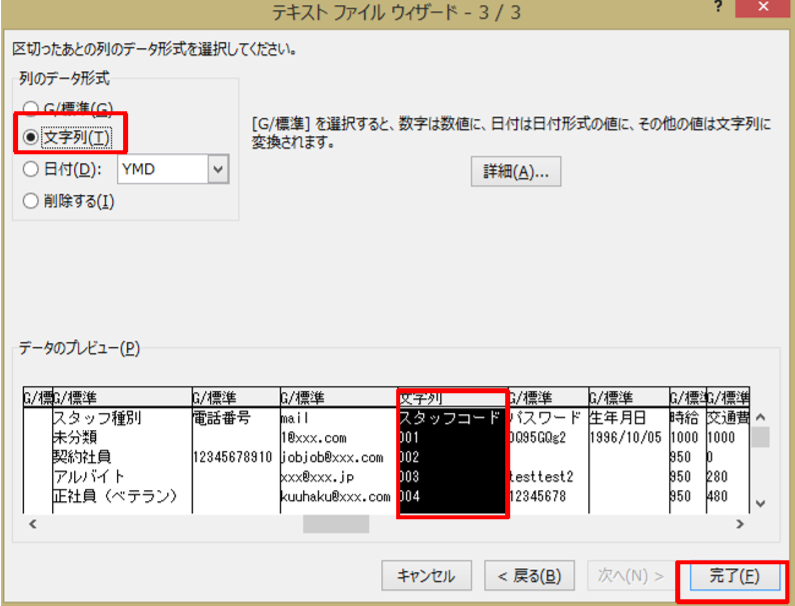795x606 pixels.
Task: Choose the 文字列(T) radio option
Action: pos(31,137)
